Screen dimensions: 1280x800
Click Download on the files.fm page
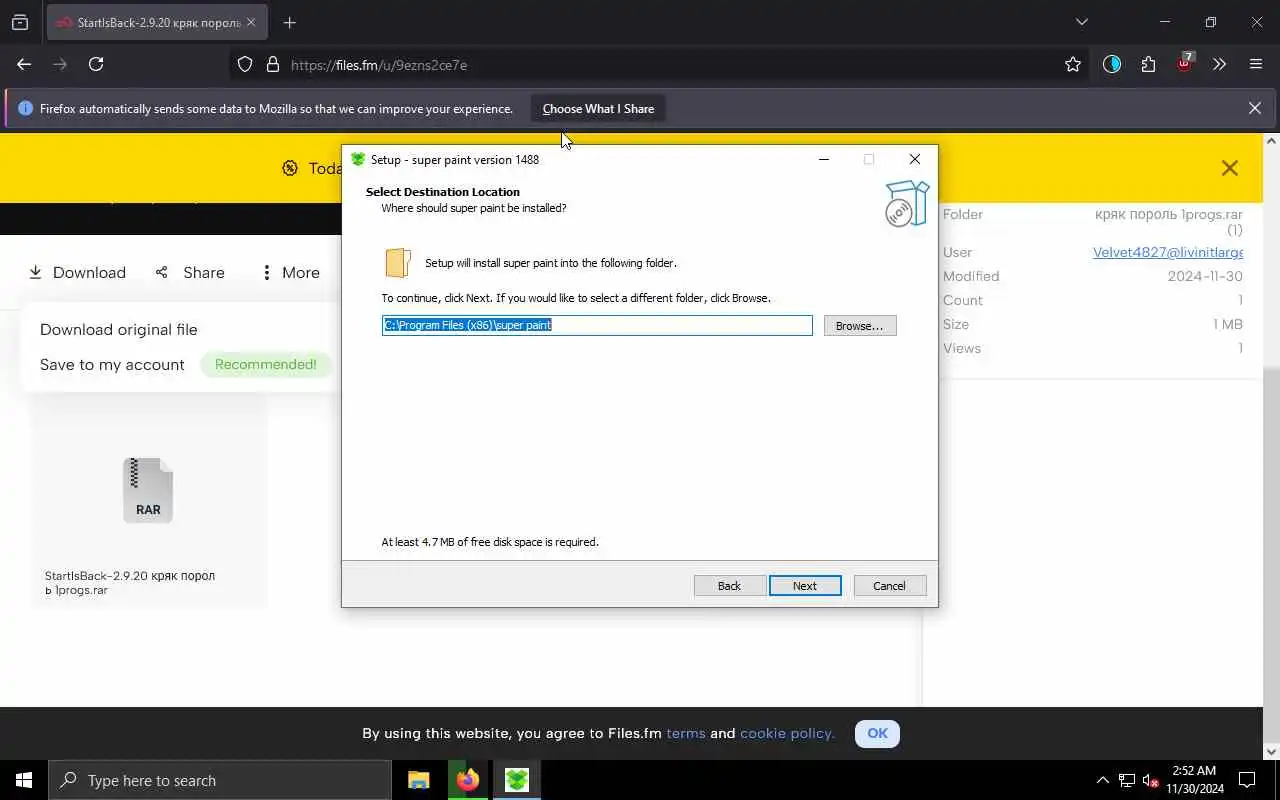click(77, 272)
